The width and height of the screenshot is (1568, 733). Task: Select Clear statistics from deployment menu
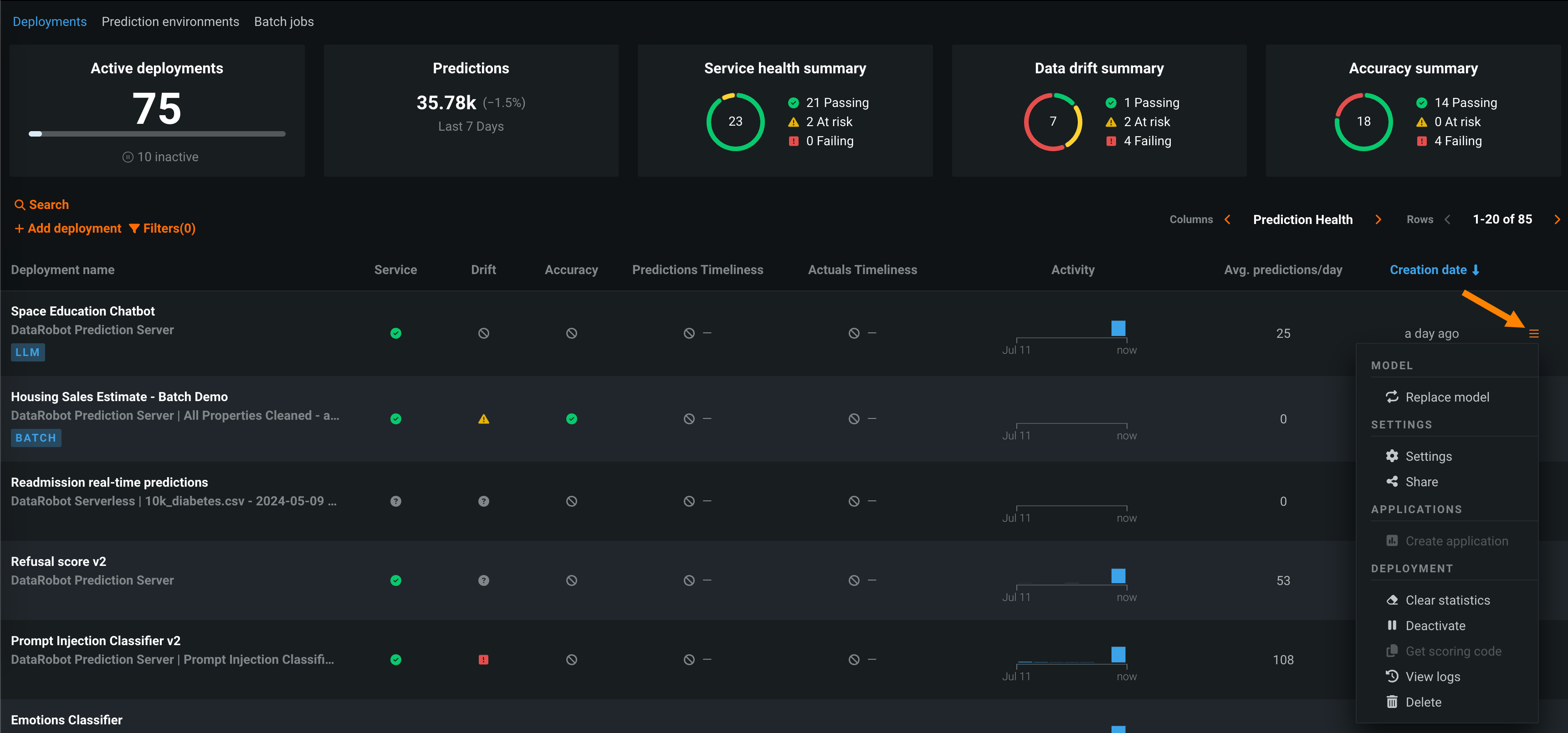(x=1447, y=601)
